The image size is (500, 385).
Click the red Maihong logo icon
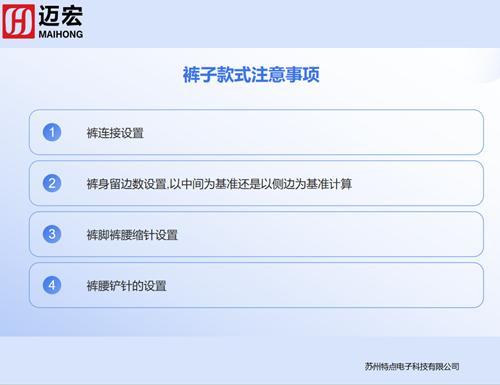tap(18, 21)
